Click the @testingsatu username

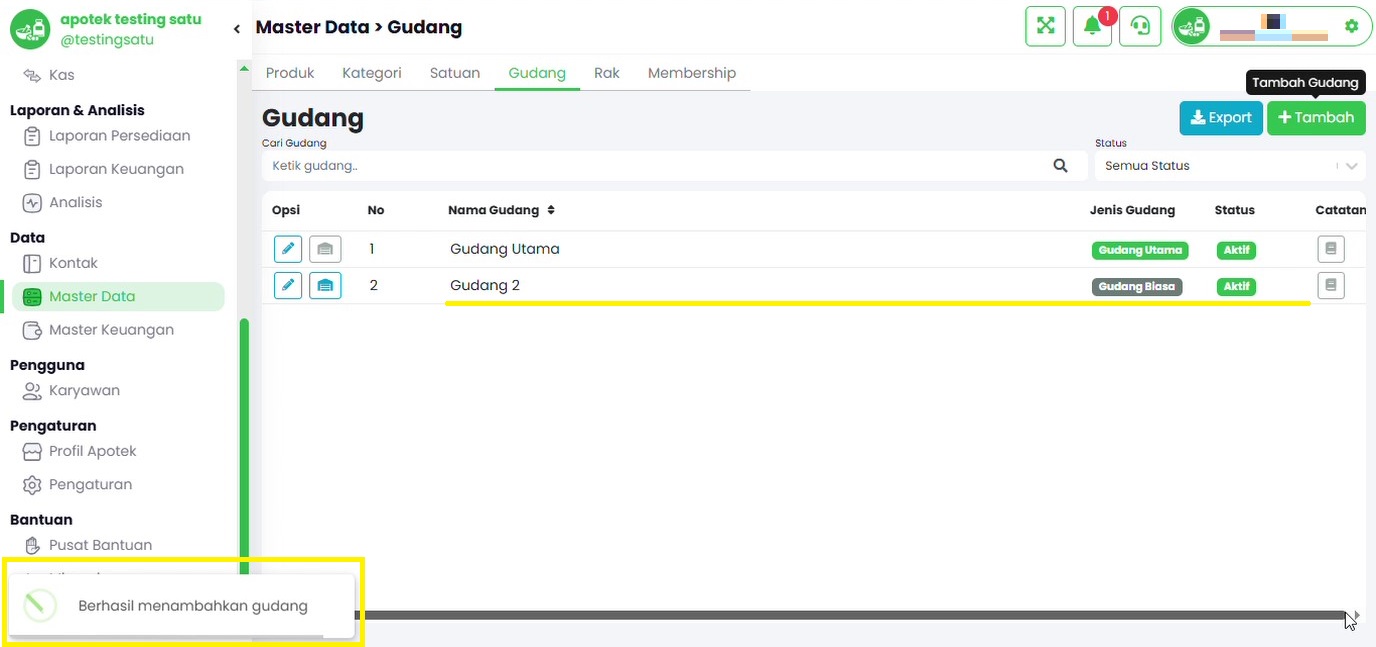107,40
